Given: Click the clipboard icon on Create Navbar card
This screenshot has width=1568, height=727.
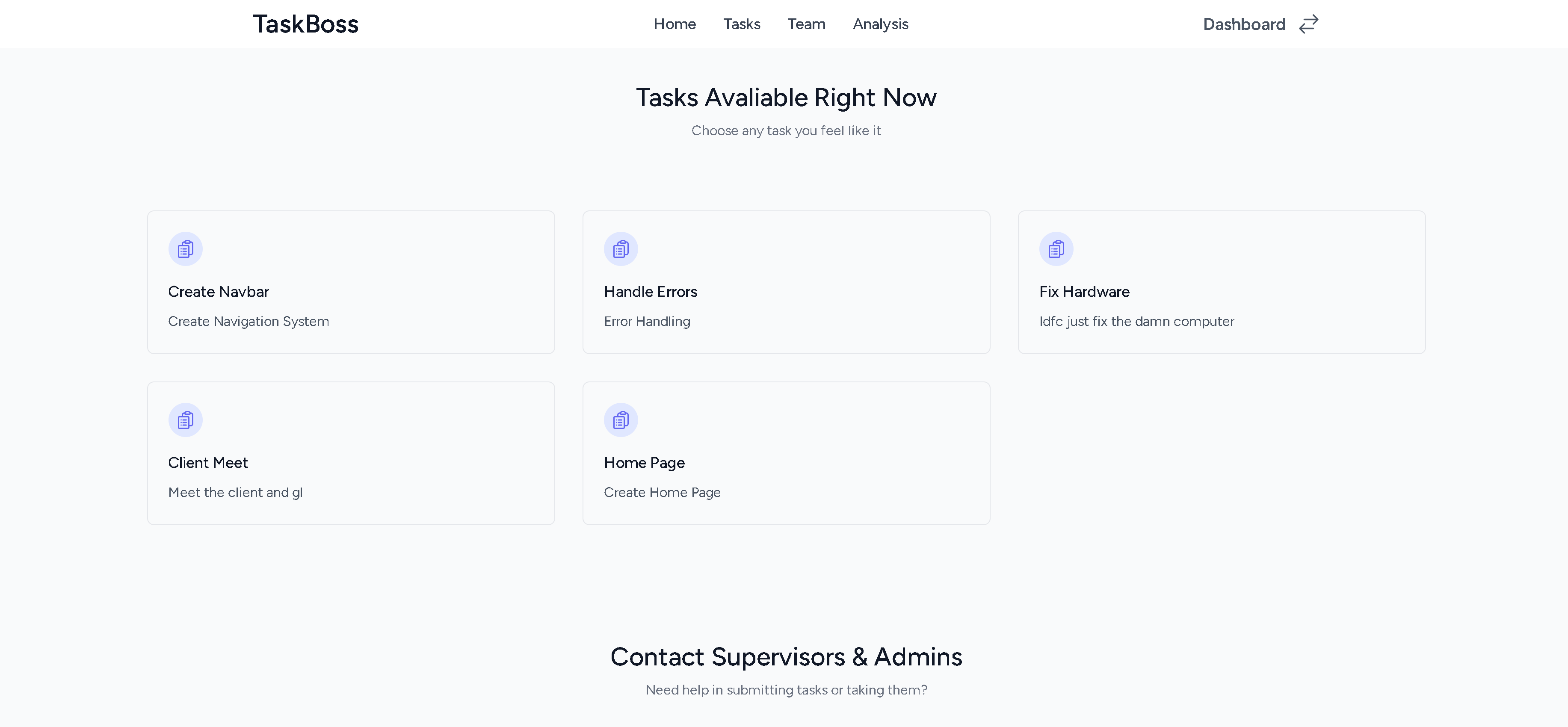Looking at the screenshot, I should [185, 249].
